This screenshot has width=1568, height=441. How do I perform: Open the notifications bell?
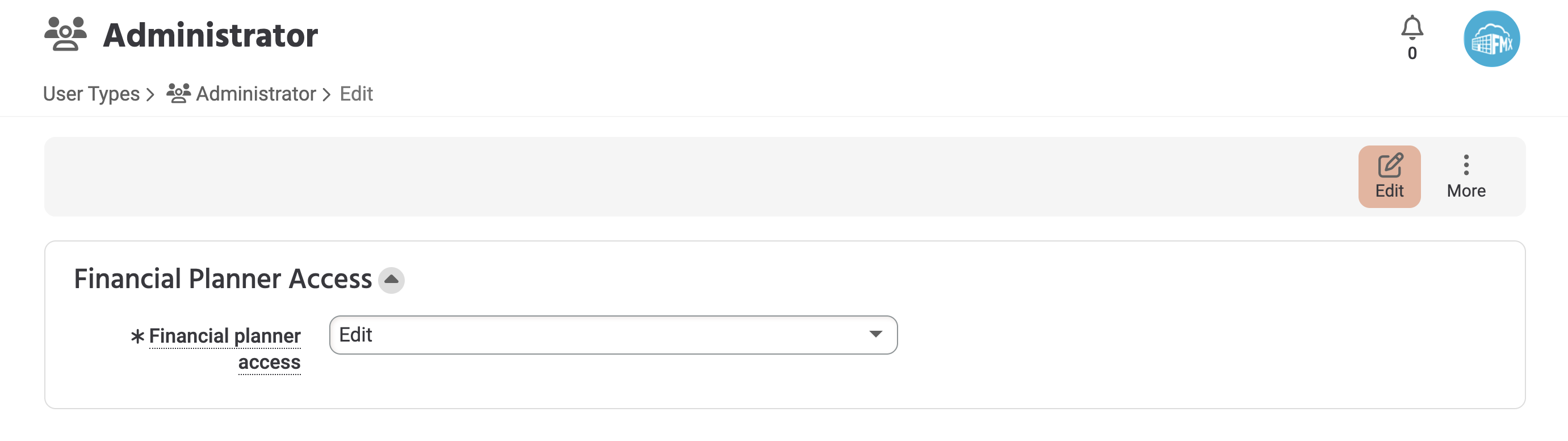point(1411,28)
